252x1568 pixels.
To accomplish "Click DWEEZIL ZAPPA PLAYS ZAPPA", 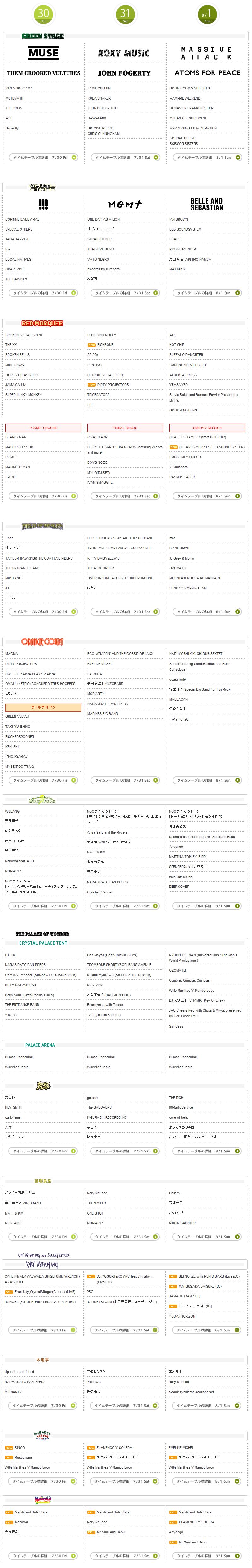I will tap(30, 674).
